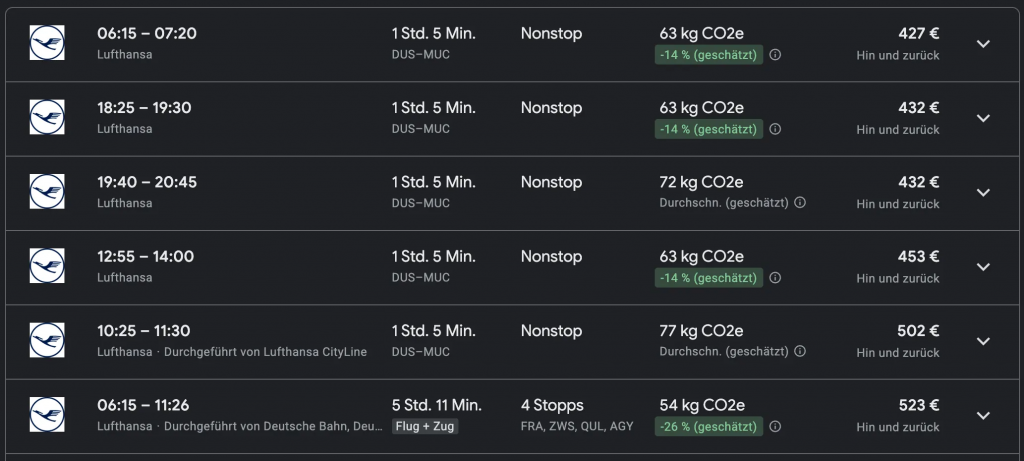Expand the 18:25 – 19:30 flight details

tap(982, 118)
